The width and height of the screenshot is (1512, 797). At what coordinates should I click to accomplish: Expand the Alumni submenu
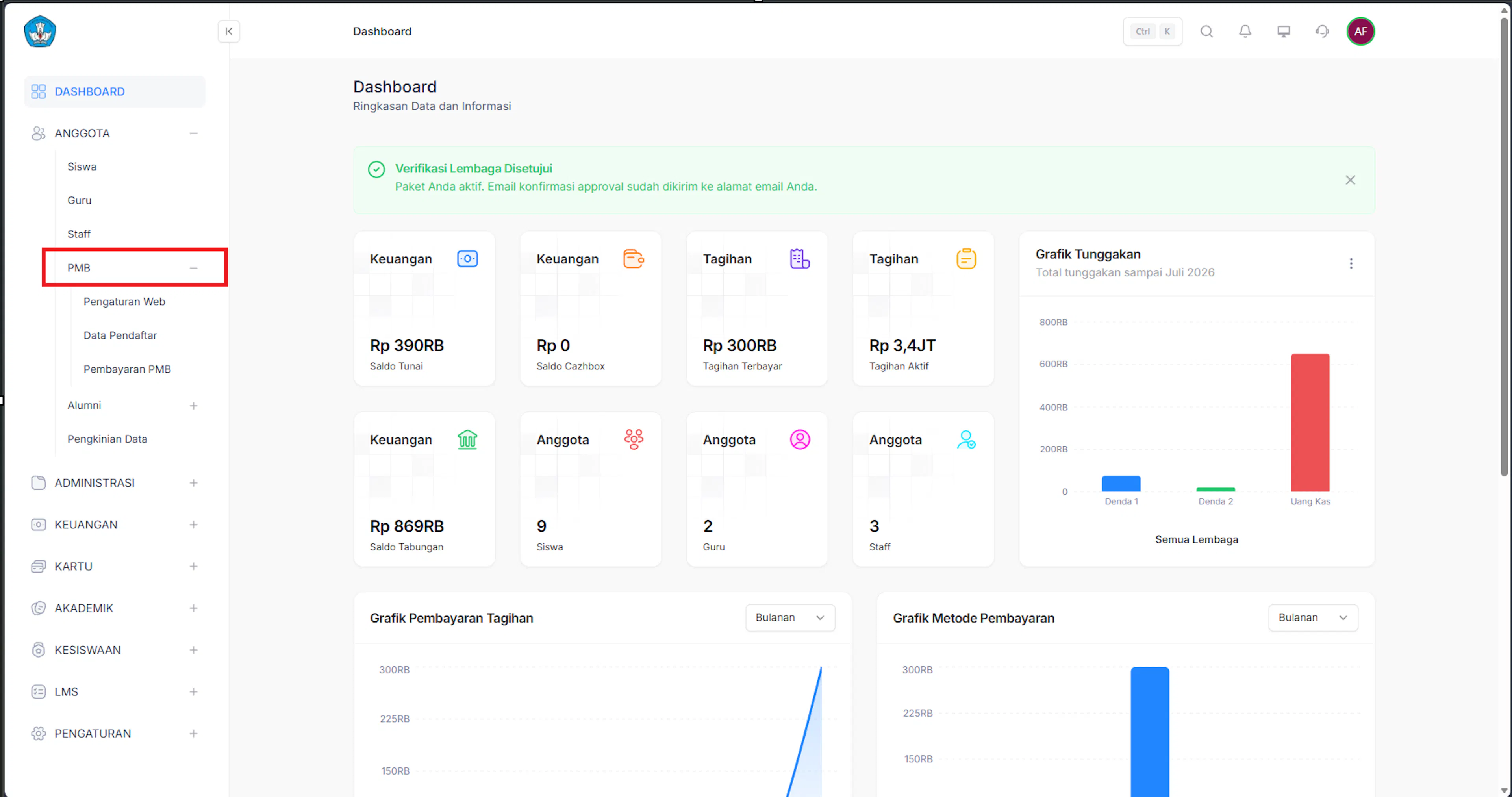[x=193, y=406]
